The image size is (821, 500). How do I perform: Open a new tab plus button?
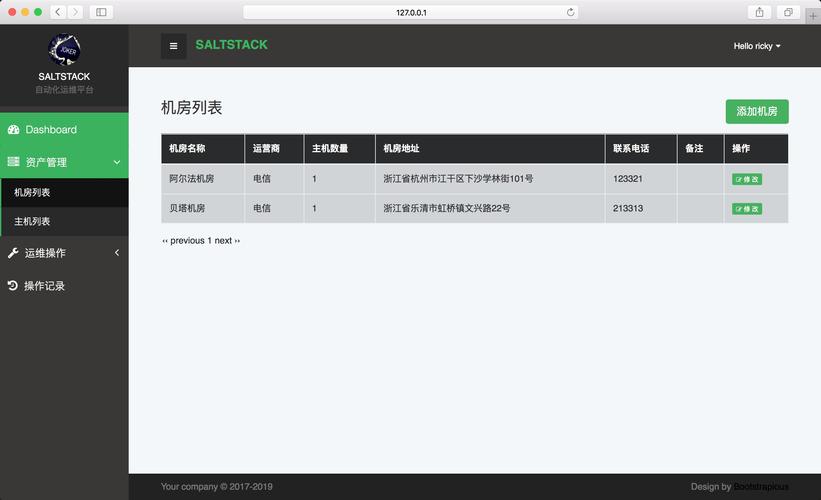coord(813,16)
